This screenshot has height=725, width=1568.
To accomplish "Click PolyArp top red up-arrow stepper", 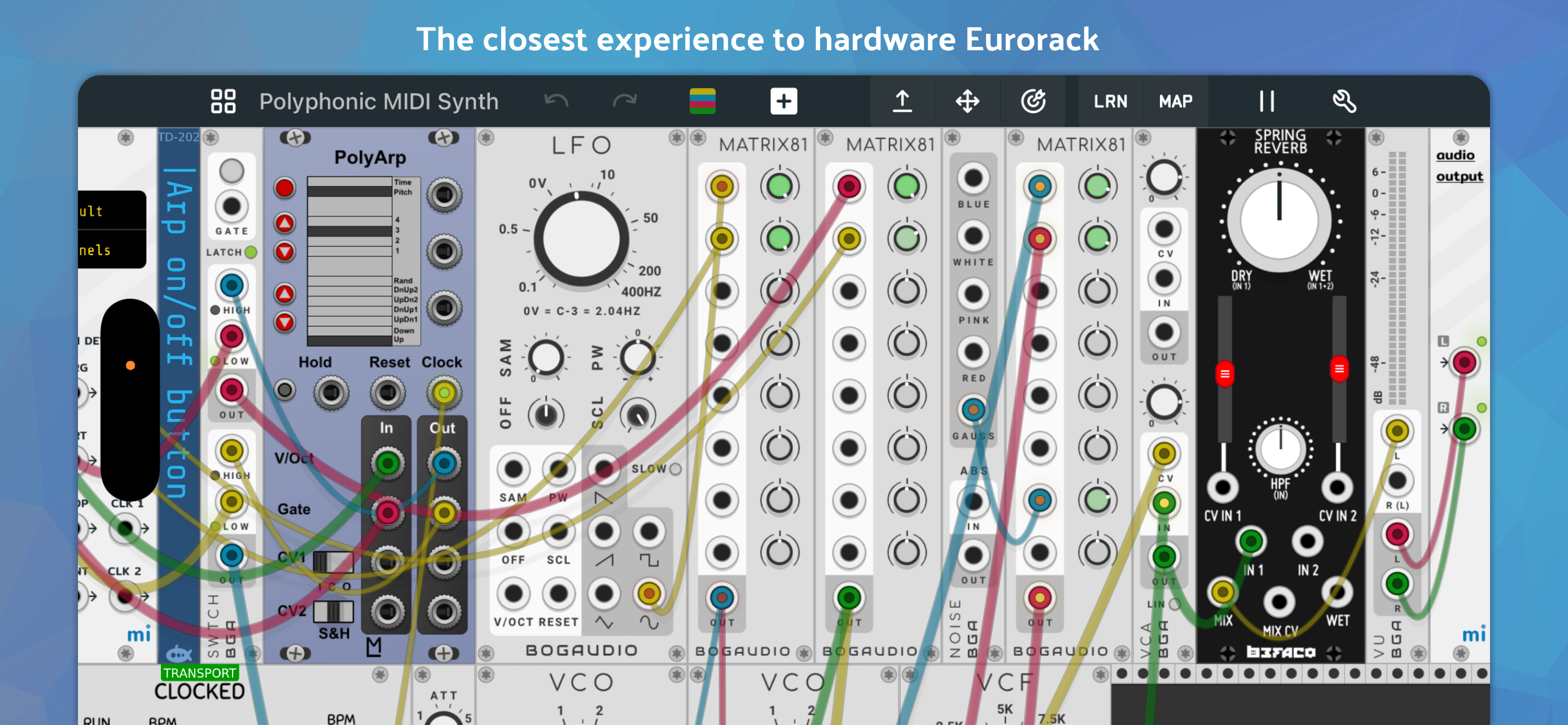I will 284,223.
